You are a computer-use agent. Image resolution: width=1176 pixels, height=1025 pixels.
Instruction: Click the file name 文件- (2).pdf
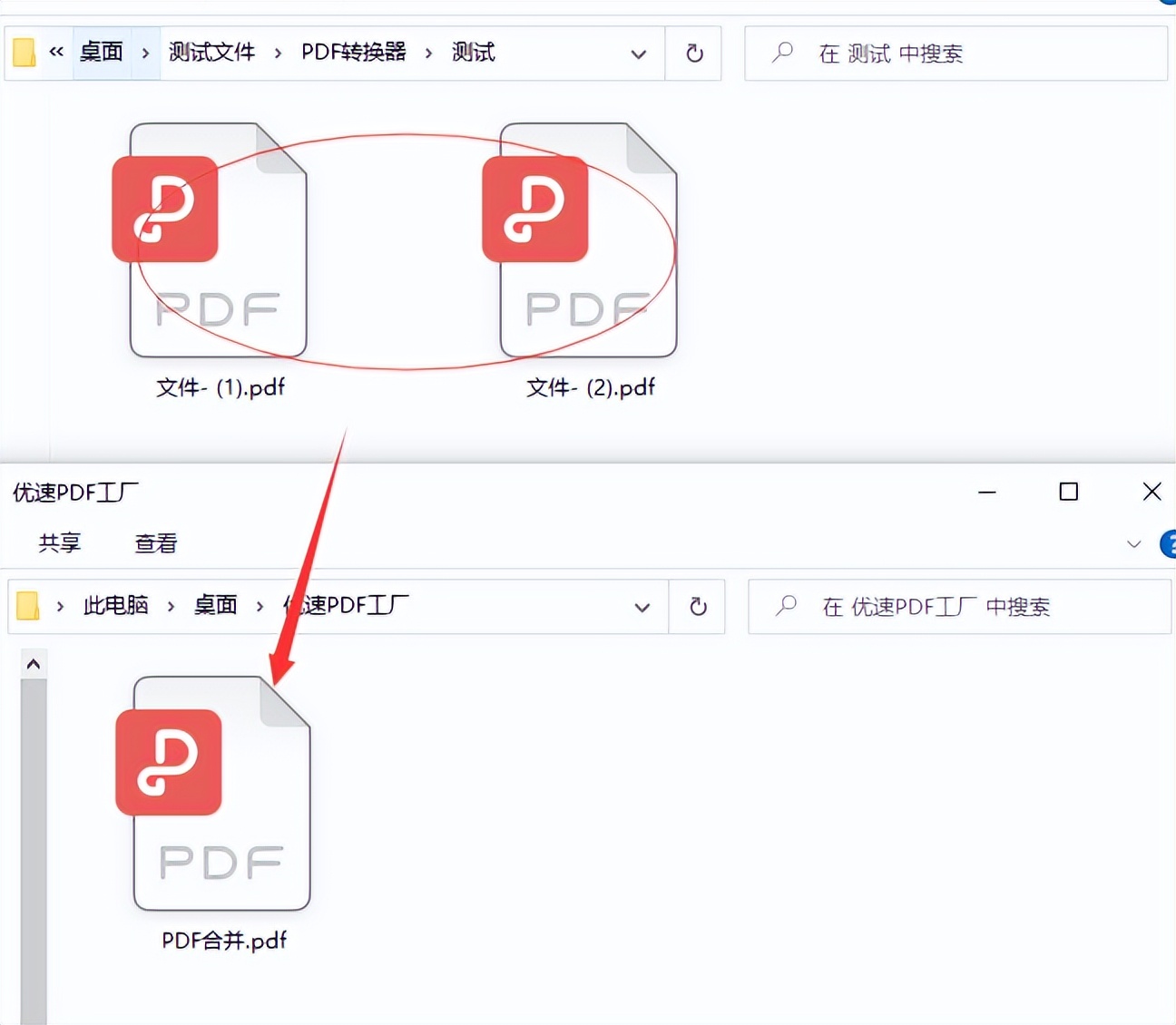click(591, 388)
